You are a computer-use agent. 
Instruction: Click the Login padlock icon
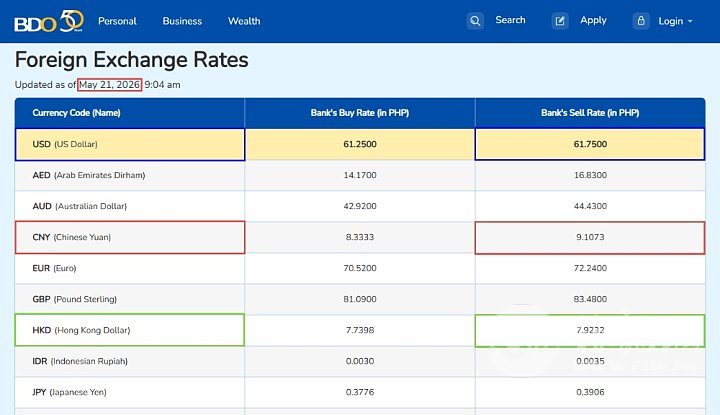(641, 21)
